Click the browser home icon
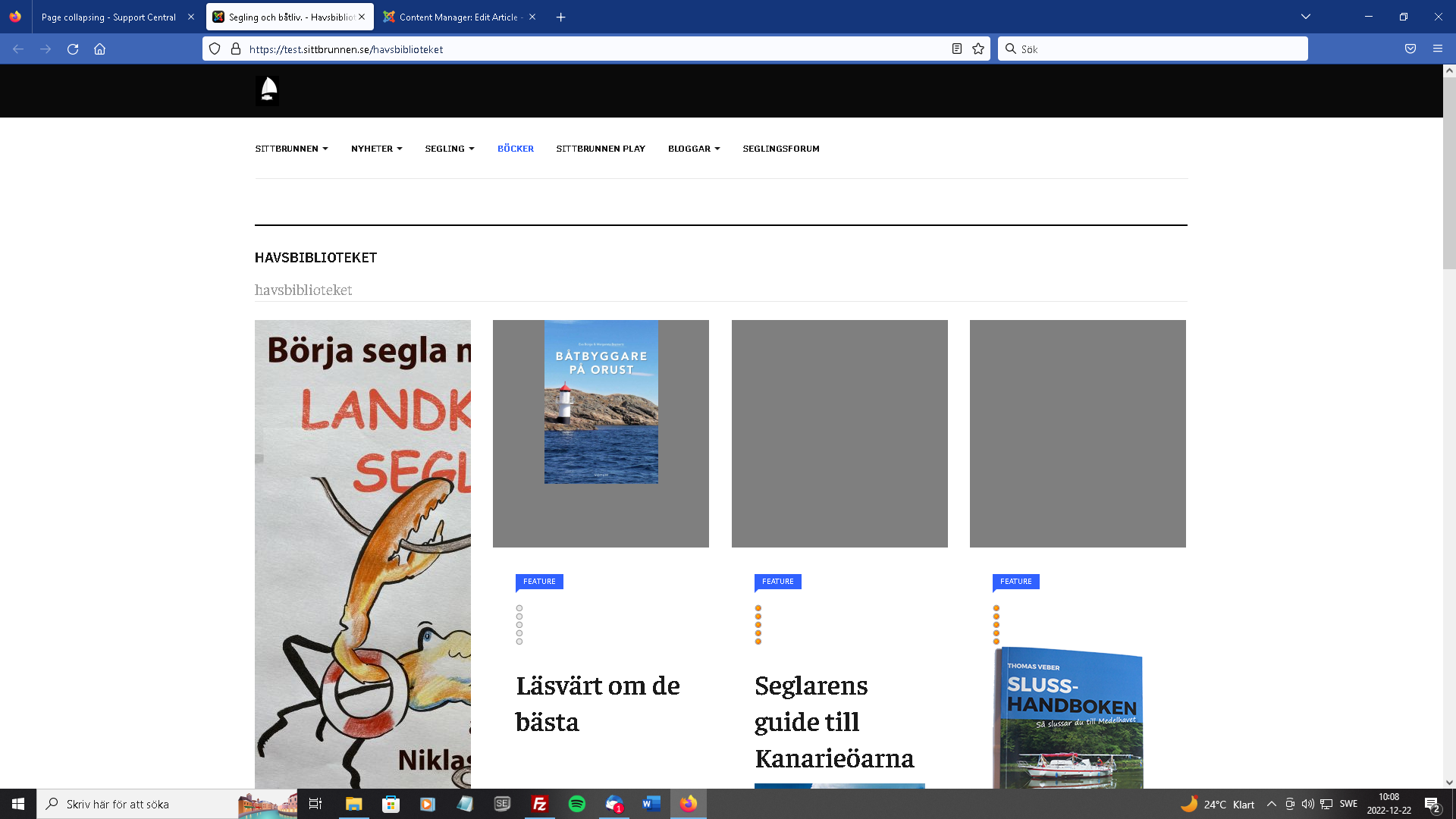The width and height of the screenshot is (1456, 819). pos(99,49)
